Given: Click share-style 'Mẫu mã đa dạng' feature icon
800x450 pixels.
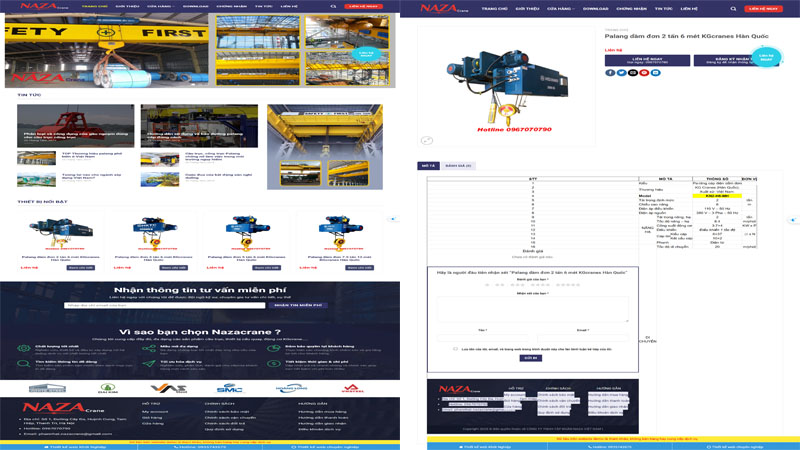Looking at the screenshot, I should (x=148, y=348).
